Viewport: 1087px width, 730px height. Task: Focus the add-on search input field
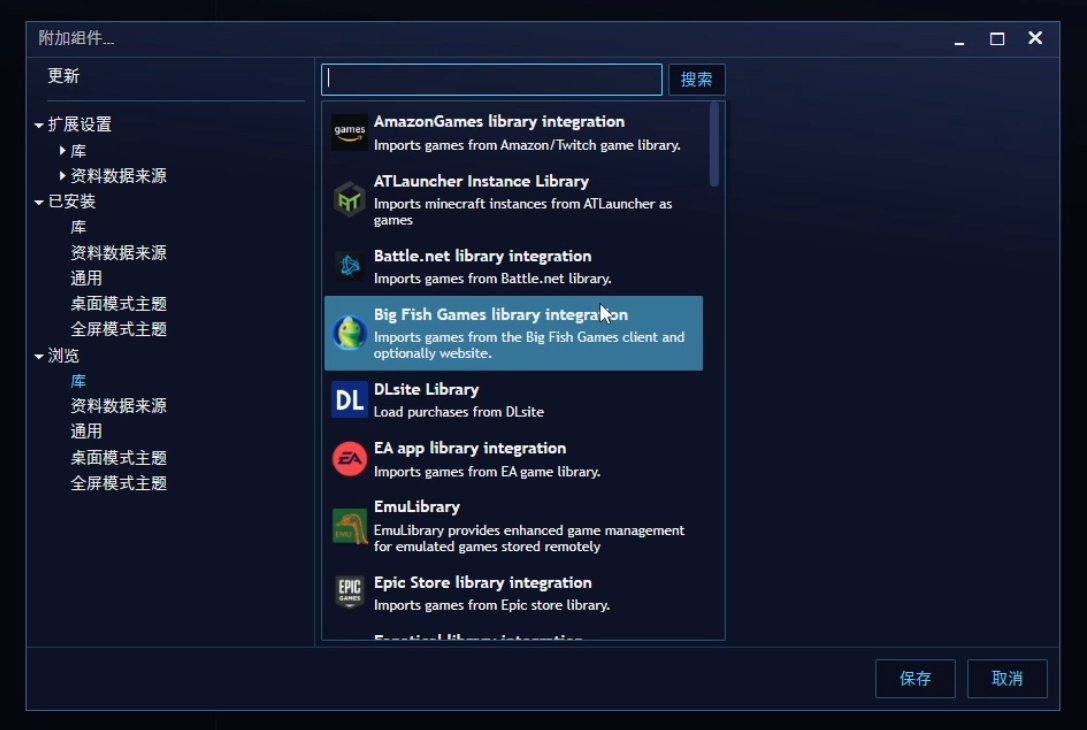(492, 80)
